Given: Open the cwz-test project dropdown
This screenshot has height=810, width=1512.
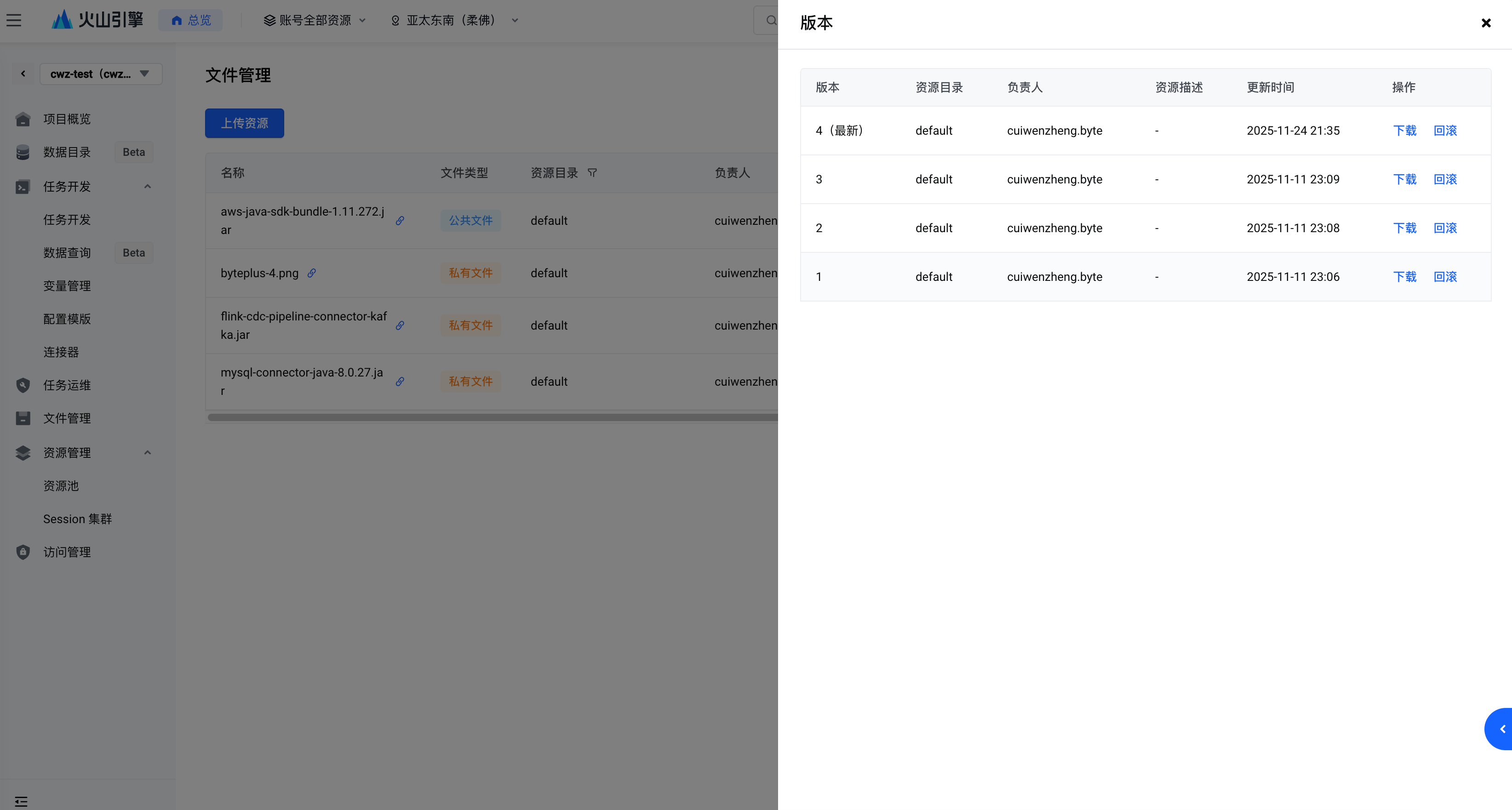Looking at the screenshot, I should pyautogui.click(x=100, y=74).
